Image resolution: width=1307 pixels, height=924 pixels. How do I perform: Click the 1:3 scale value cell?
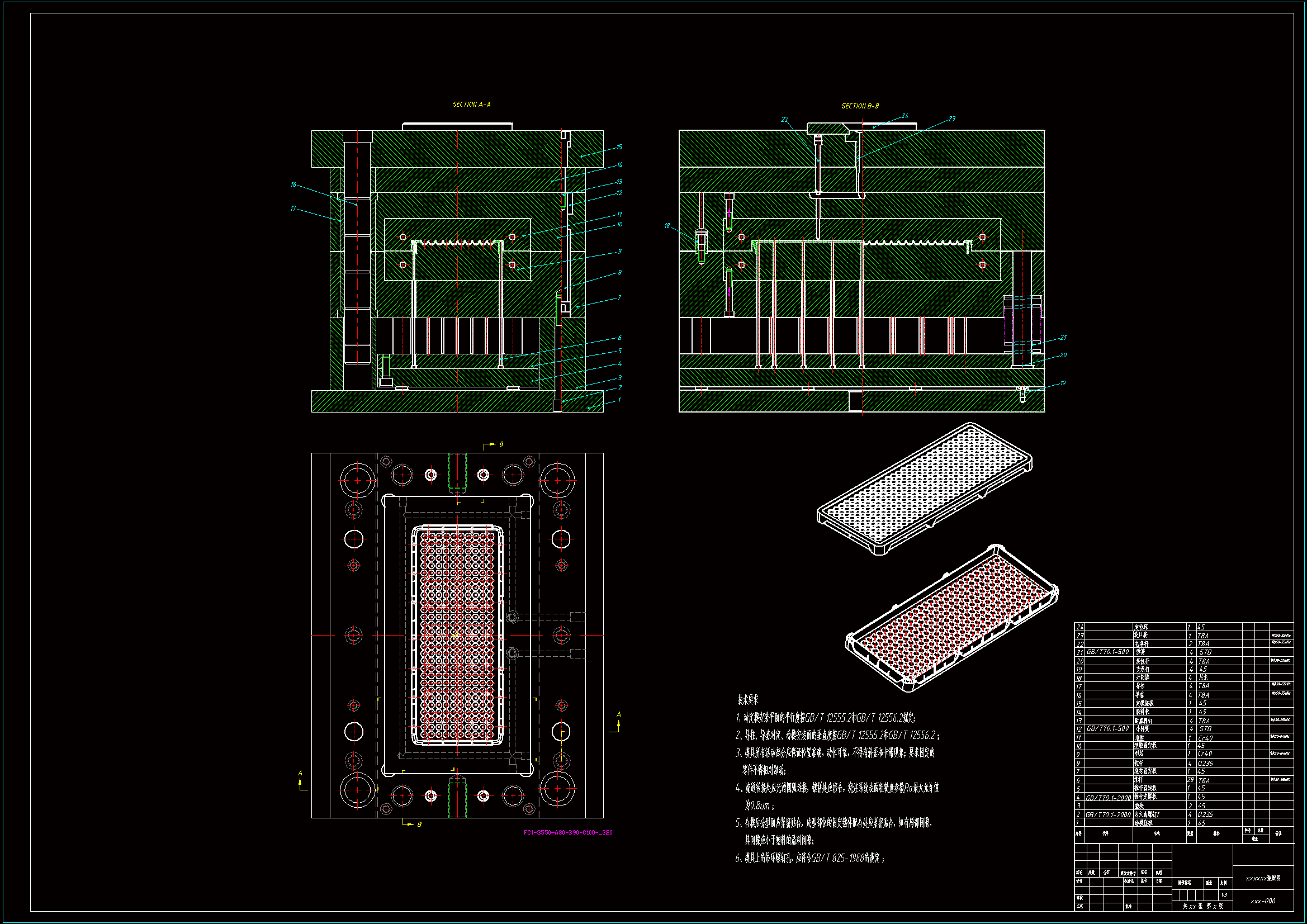[1224, 895]
